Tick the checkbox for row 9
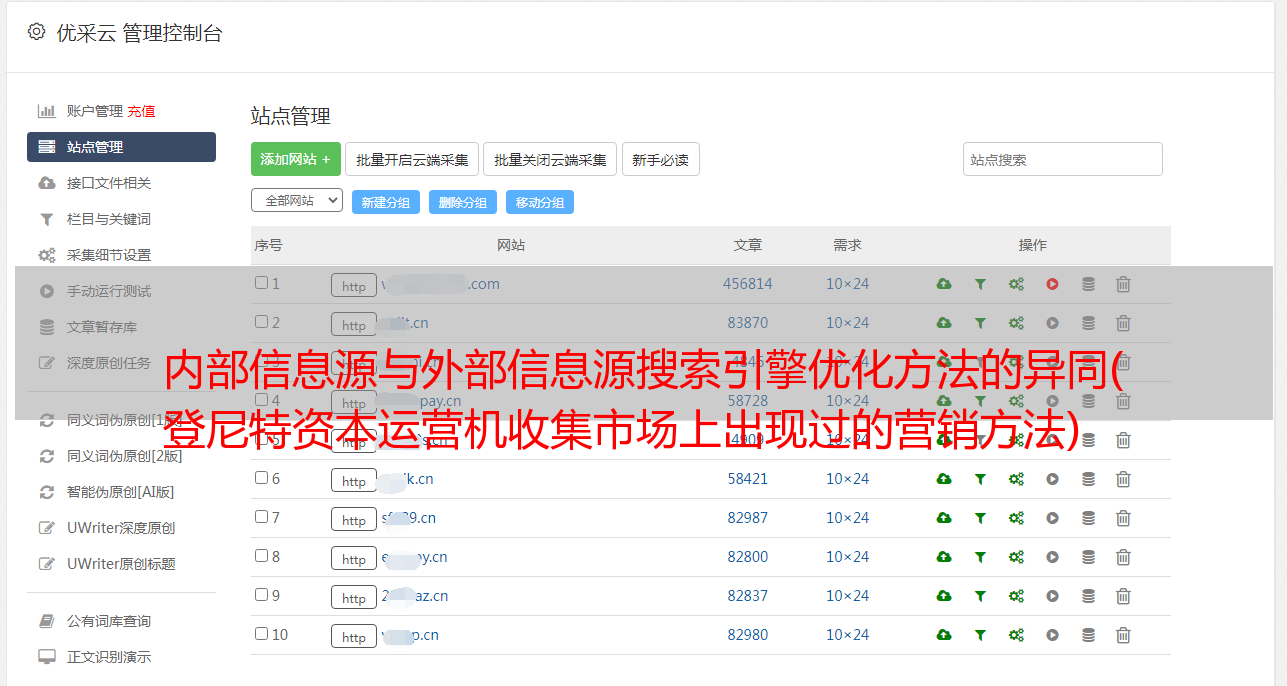Image resolution: width=1287 pixels, height=686 pixels. (x=261, y=595)
